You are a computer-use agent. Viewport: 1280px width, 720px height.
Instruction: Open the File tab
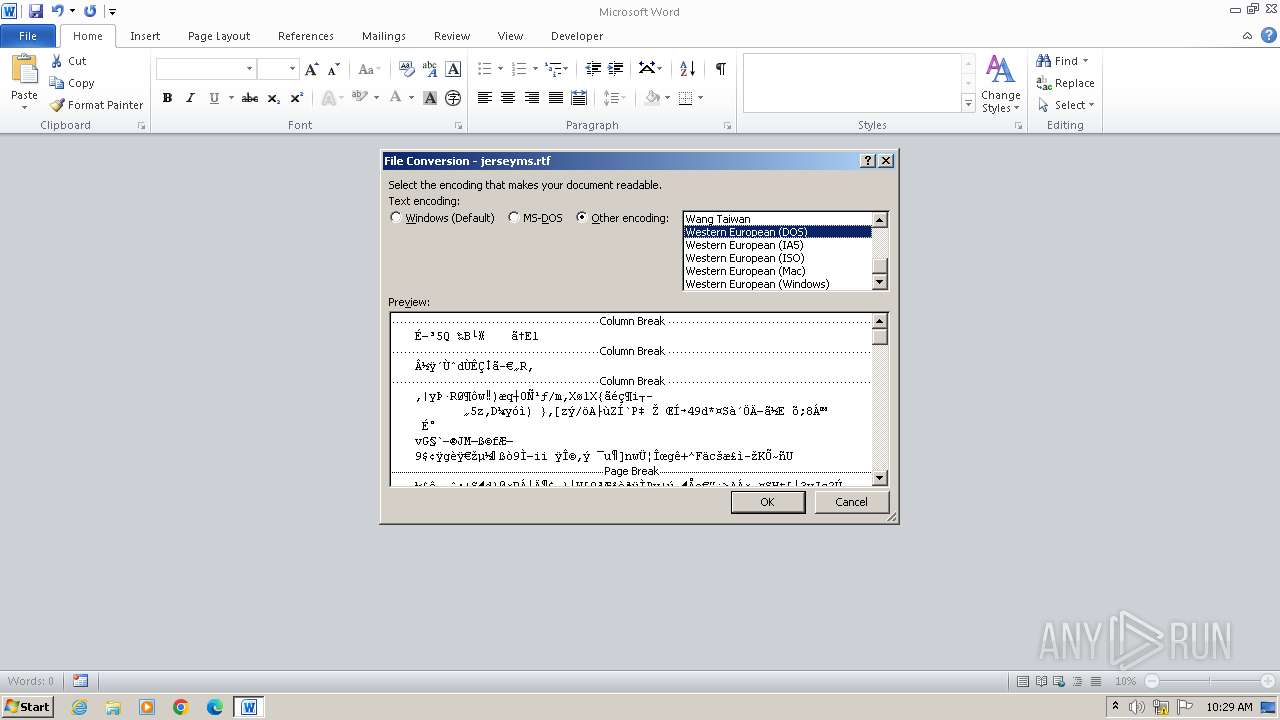pos(28,36)
